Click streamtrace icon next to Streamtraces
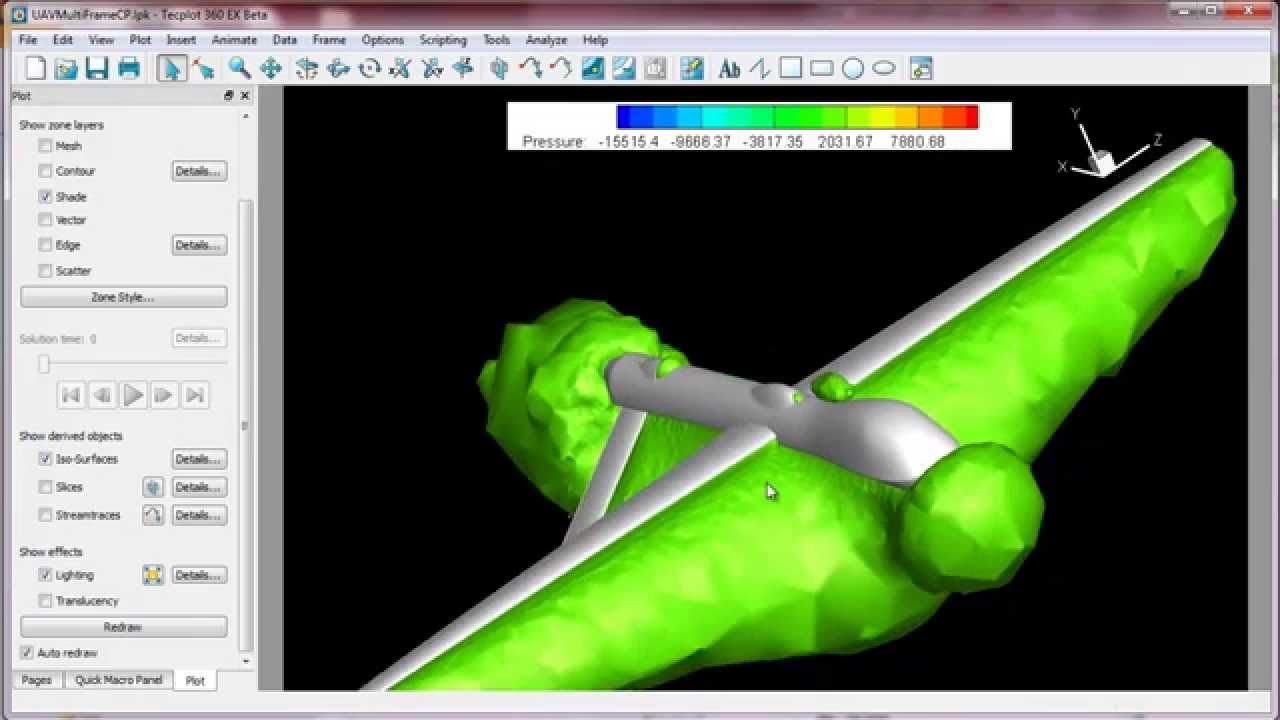 click(153, 515)
